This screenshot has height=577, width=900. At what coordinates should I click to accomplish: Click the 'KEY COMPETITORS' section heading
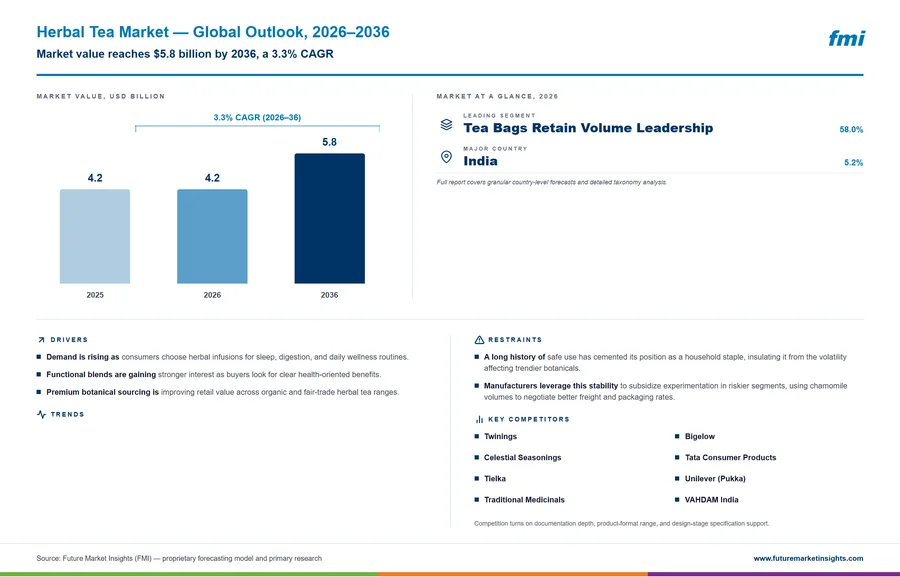(529, 420)
